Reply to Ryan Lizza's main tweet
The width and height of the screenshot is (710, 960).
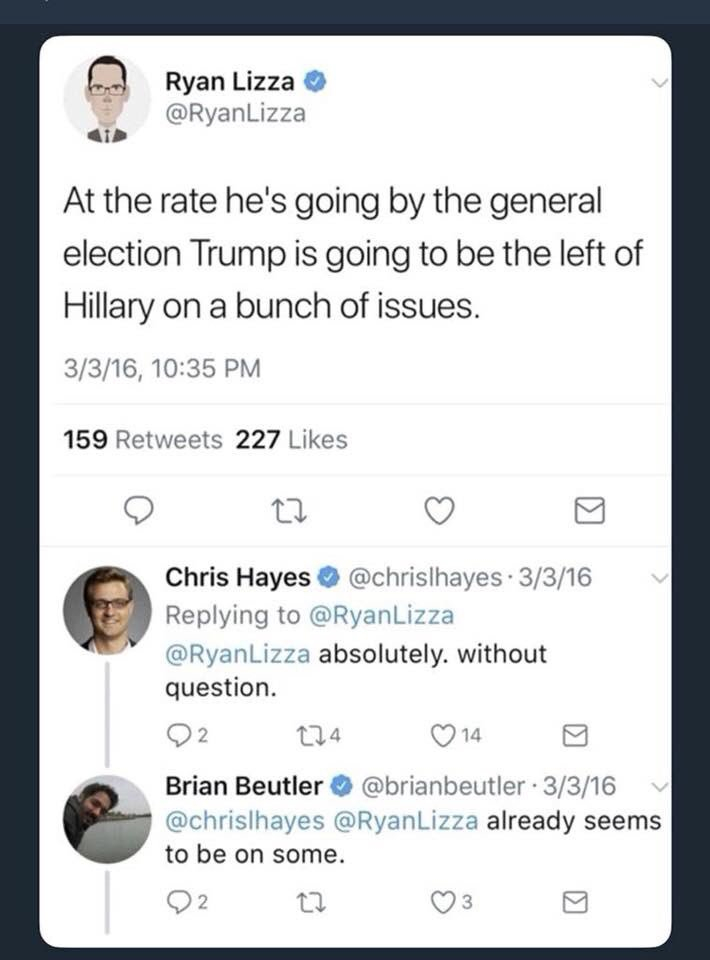pos(136,511)
